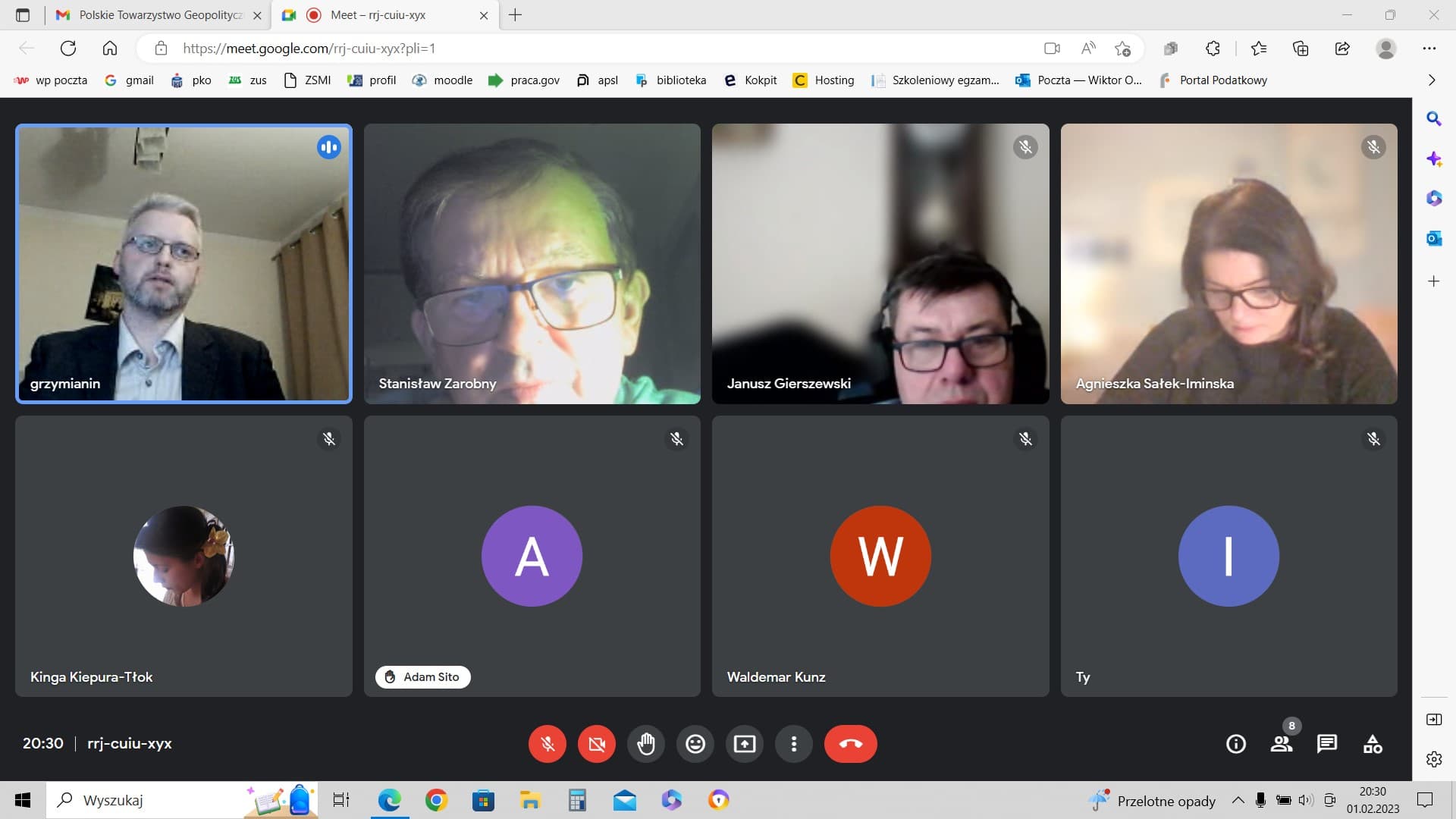Click the Edge sidebar search icon
1456x819 pixels.
[x=1433, y=119]
